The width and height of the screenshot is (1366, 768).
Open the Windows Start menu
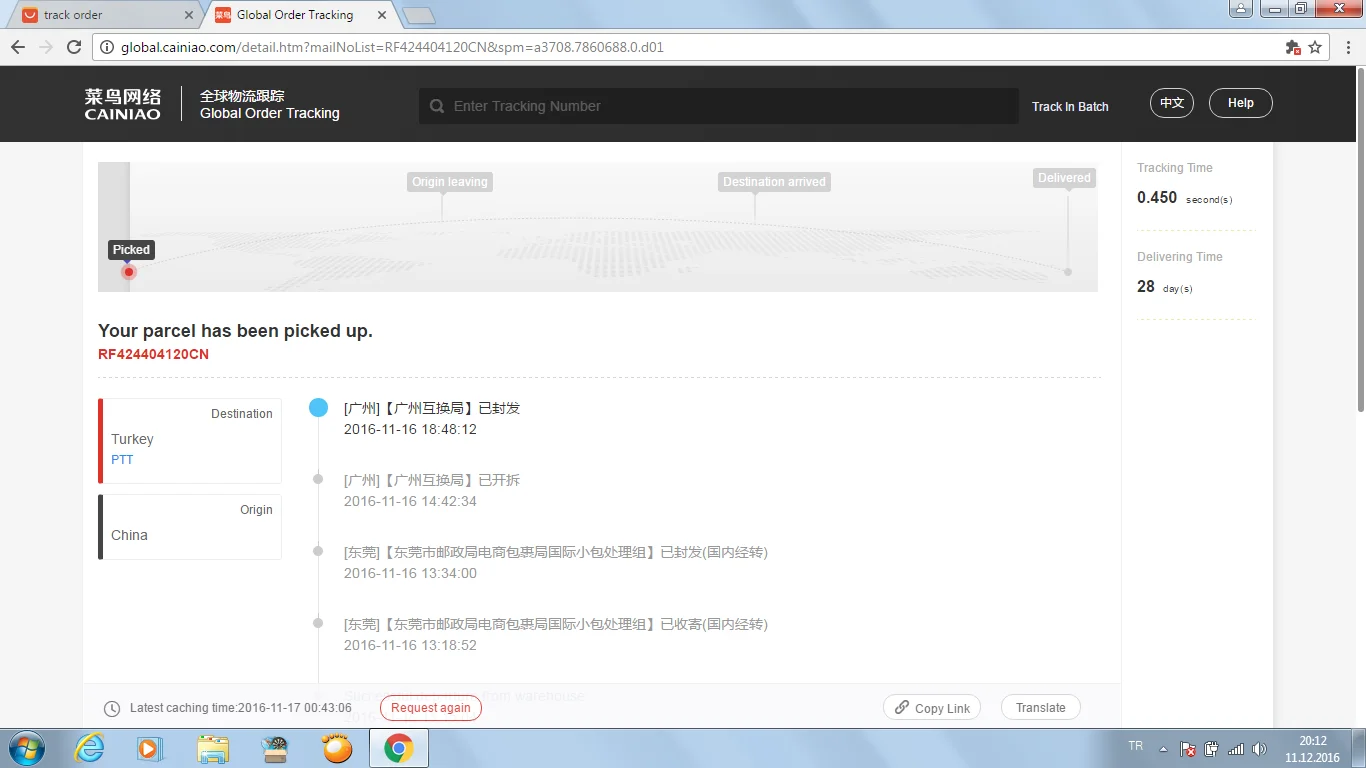pos(25,748)
